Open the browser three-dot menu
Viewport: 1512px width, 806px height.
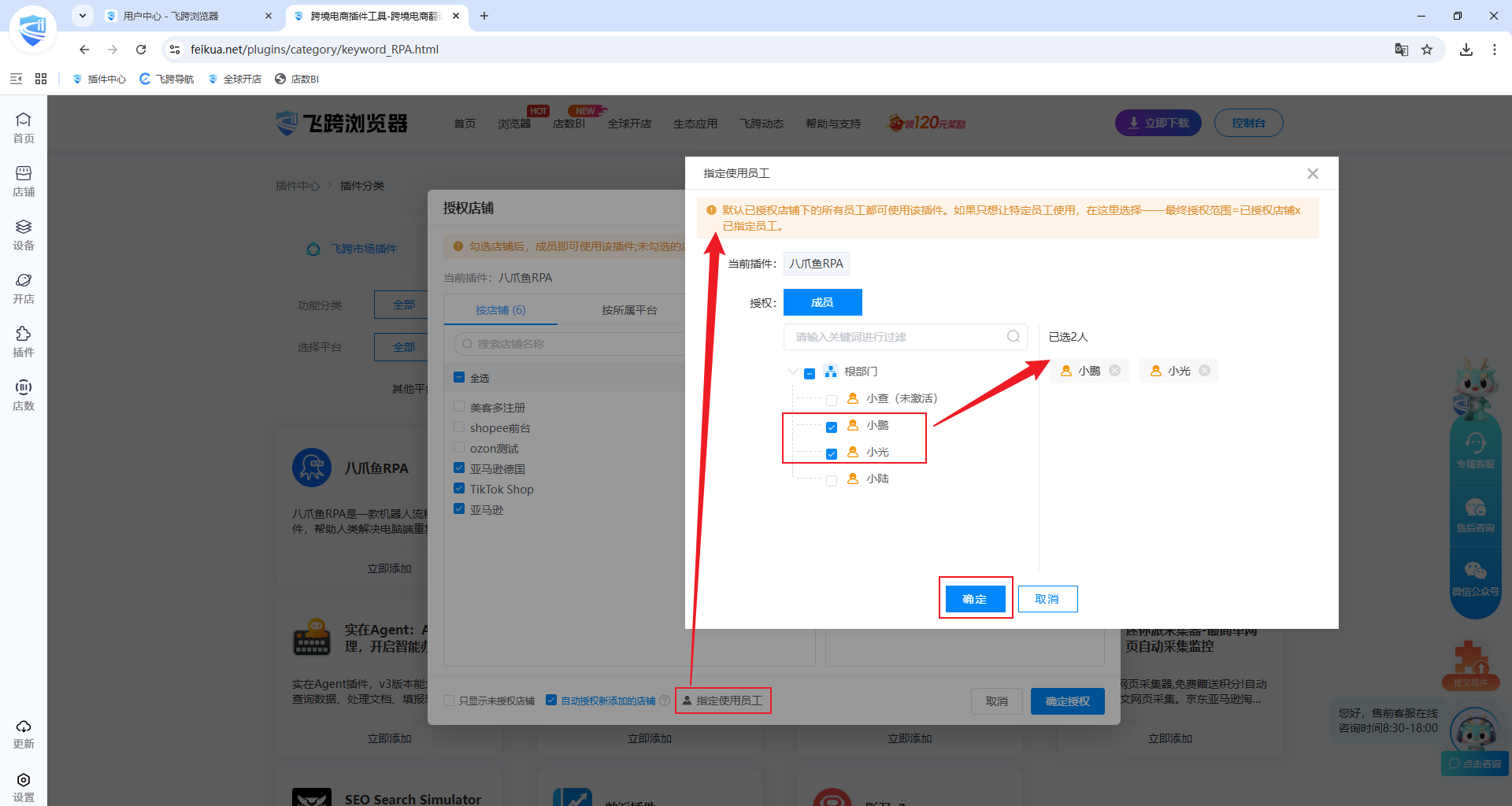click(x=1495, y=50)
